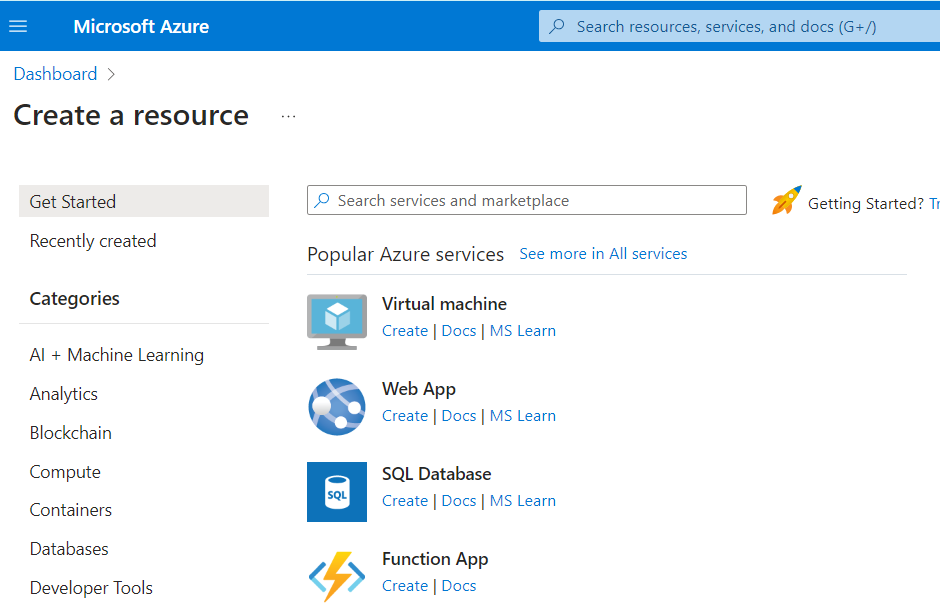Viewport: 940px width, 603px height.
Task: Expand the ellipsis next to Create a resource
Action: coord(288,115)
